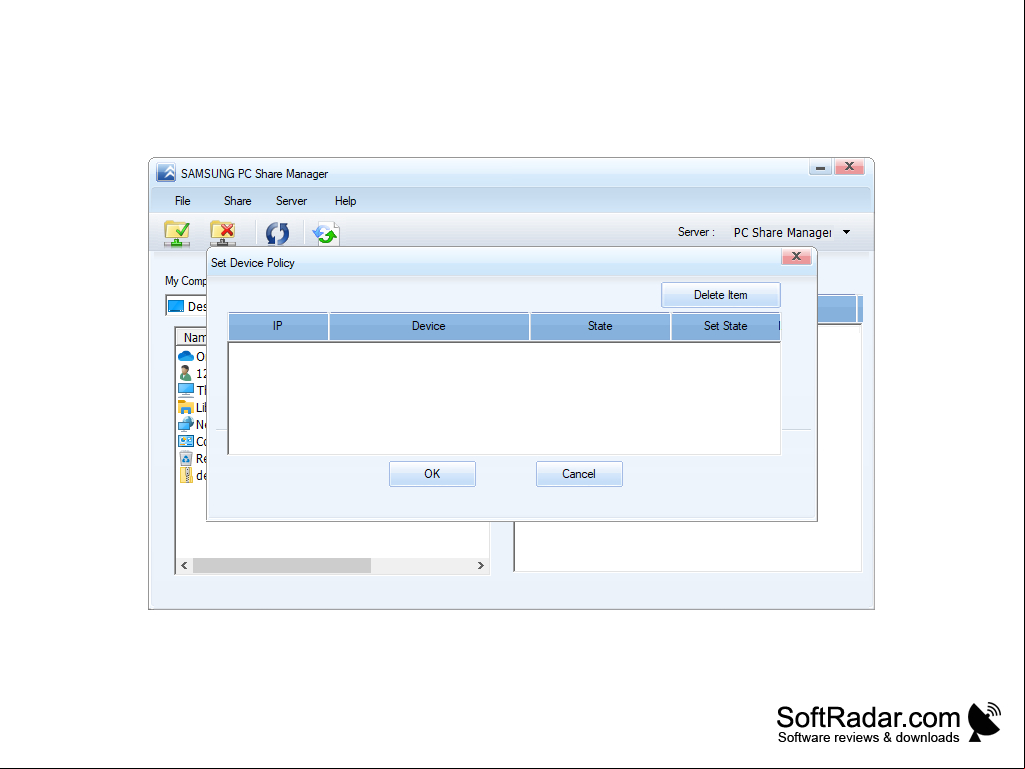Click the State column header
The width and height of the screenshot is (1025, 769).
pos(600,326)
